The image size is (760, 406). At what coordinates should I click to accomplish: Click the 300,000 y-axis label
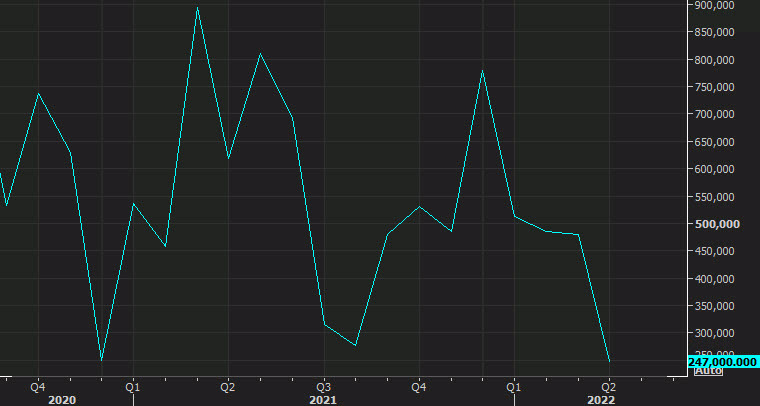pyautogui.click(x=714, y=333)
